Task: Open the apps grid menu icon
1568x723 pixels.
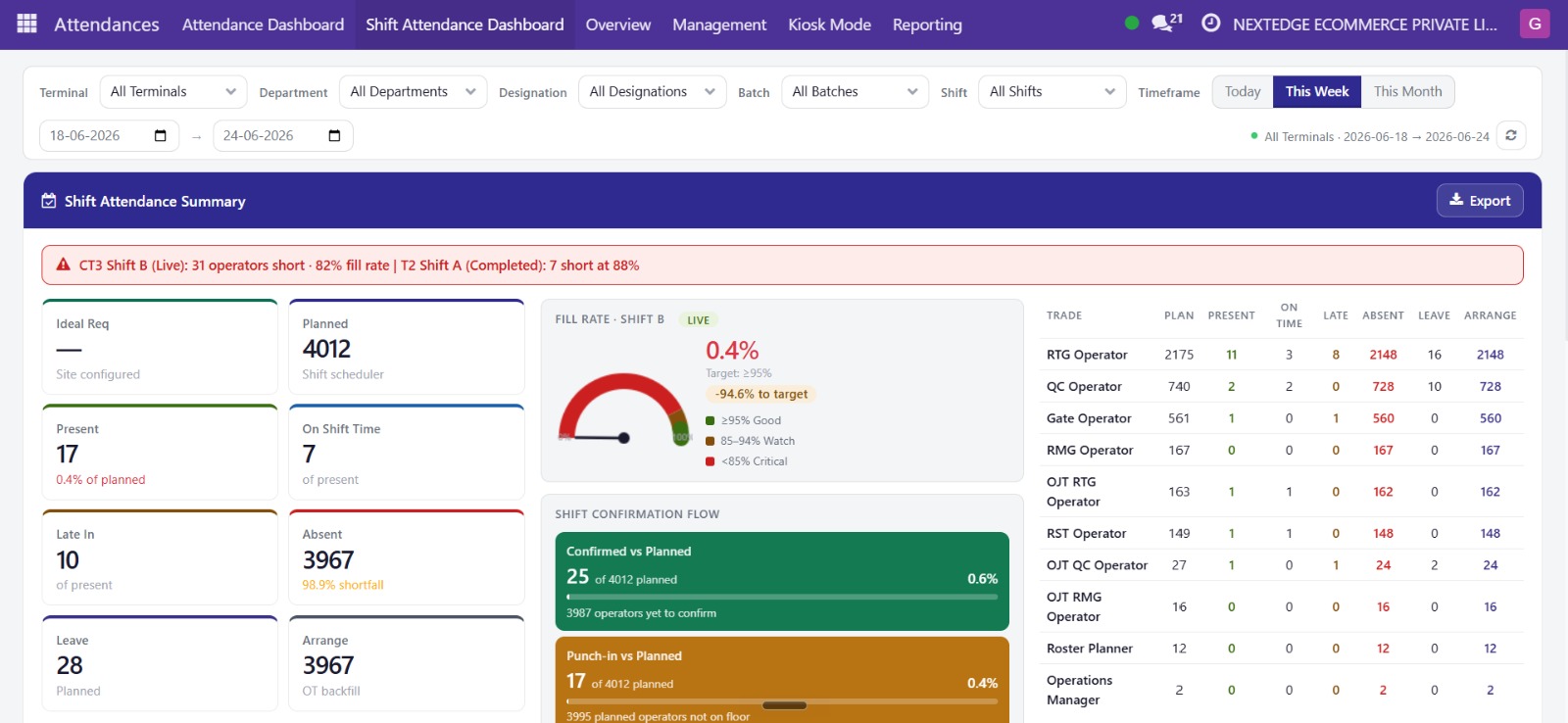Action: coord(27,24)
